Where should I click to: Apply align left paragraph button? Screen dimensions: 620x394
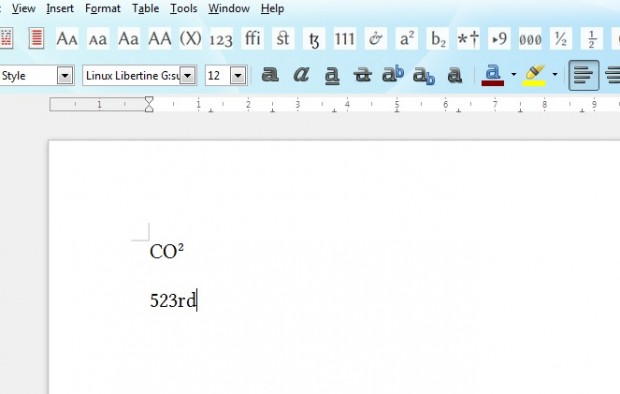pyautogui.click(x=584, y=75)
